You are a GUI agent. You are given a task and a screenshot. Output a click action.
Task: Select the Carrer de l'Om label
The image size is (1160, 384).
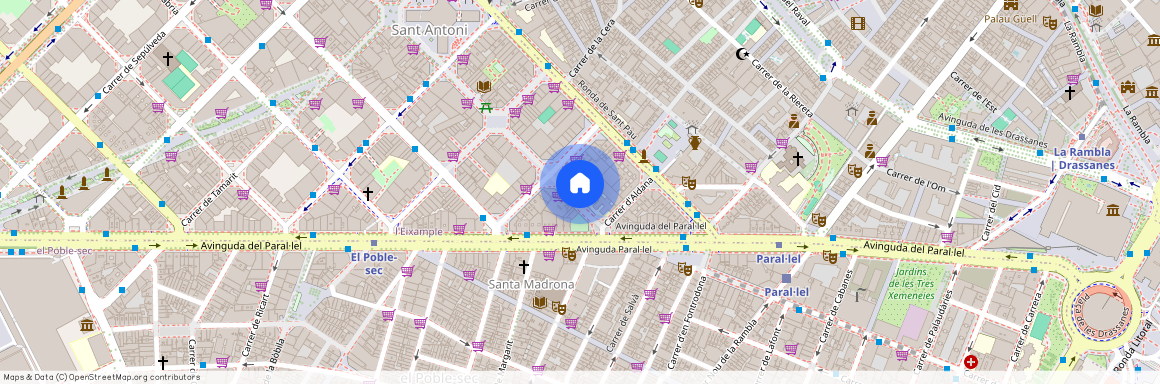click(x=917, y=180)
